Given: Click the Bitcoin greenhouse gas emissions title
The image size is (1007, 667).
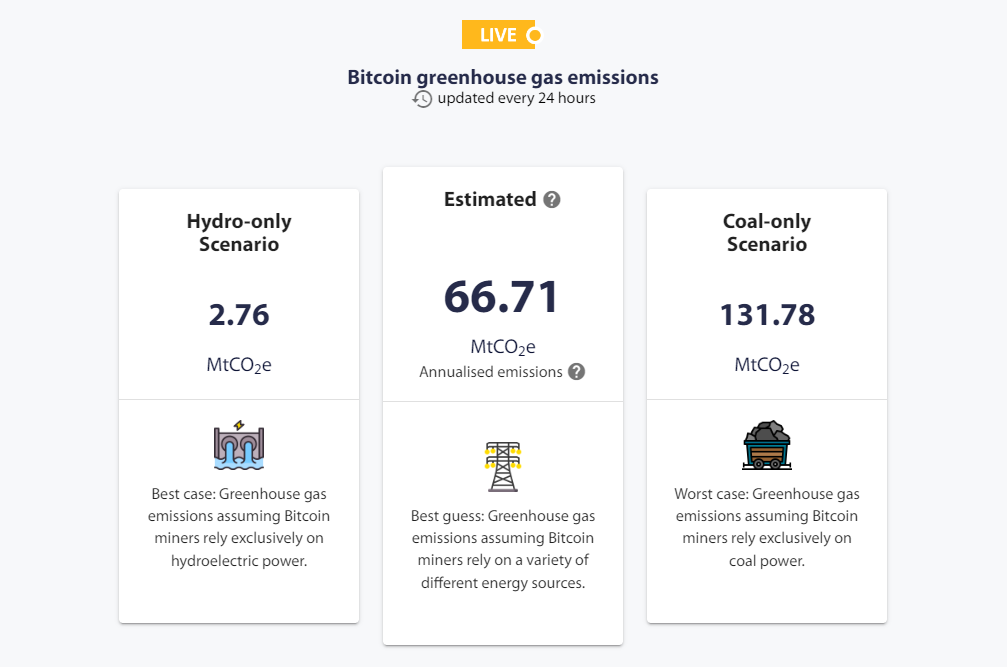Looking at the screenshot, I should point(503,77).
